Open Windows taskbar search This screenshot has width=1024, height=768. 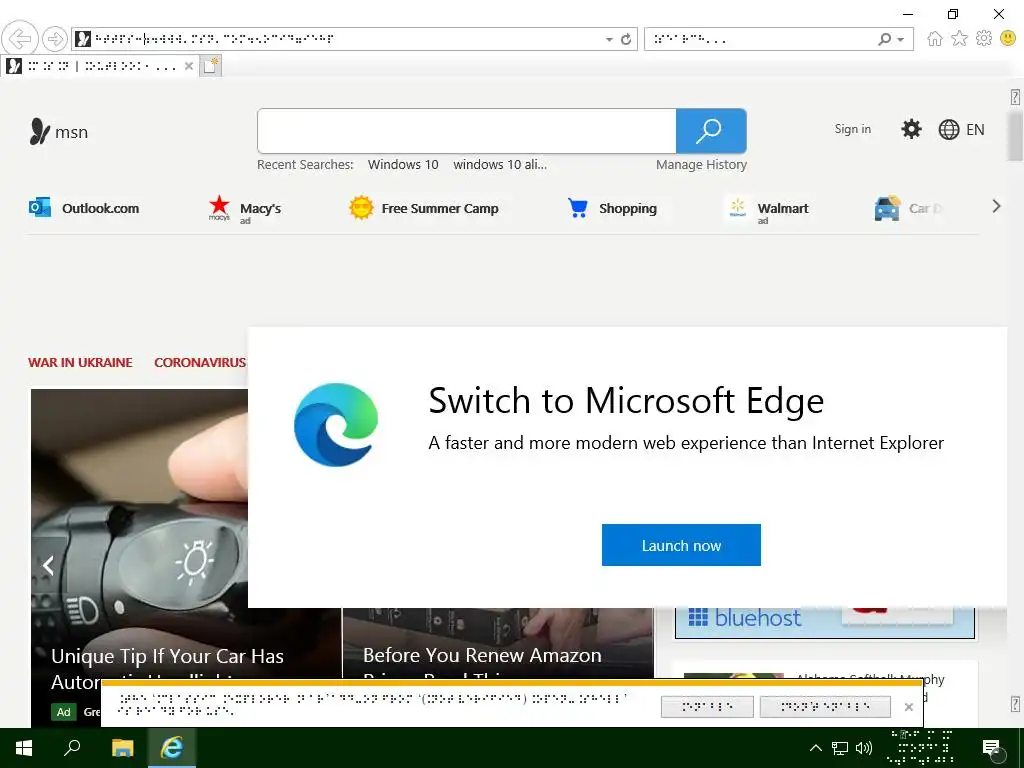point(72,748)
